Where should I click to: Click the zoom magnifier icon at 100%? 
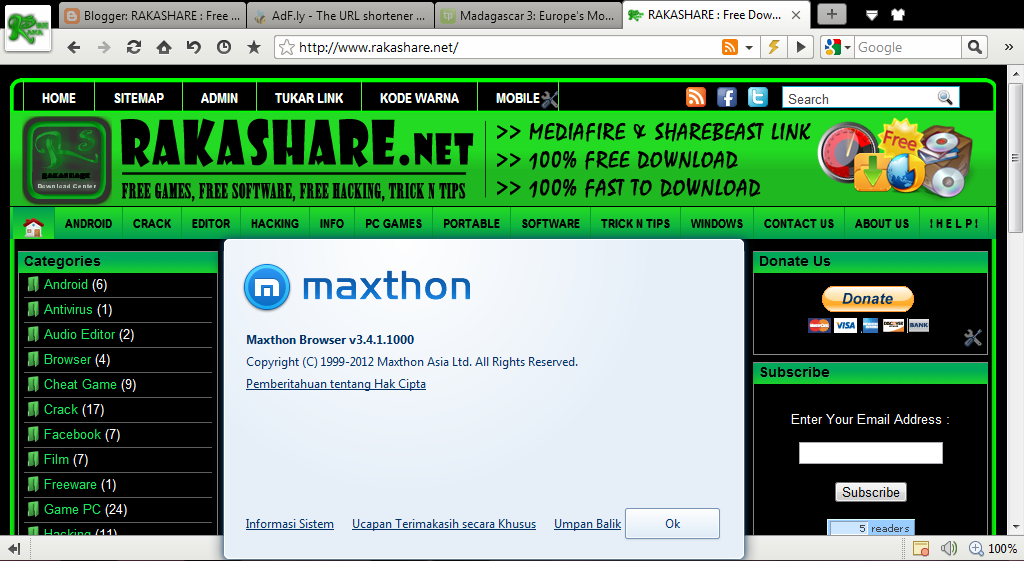pyautogui.click(x=976, y=549)
